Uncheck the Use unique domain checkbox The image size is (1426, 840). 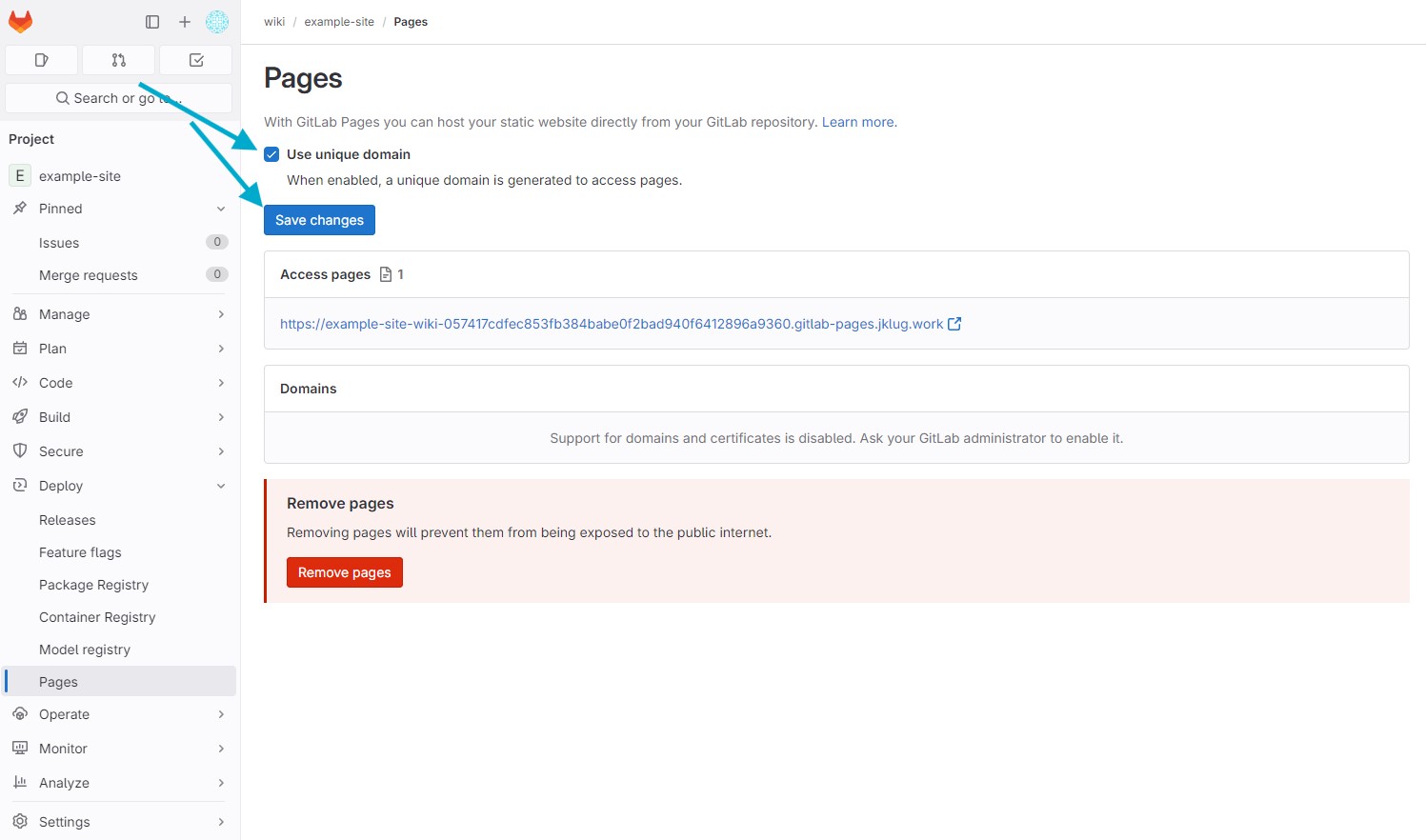pos(271,154)
